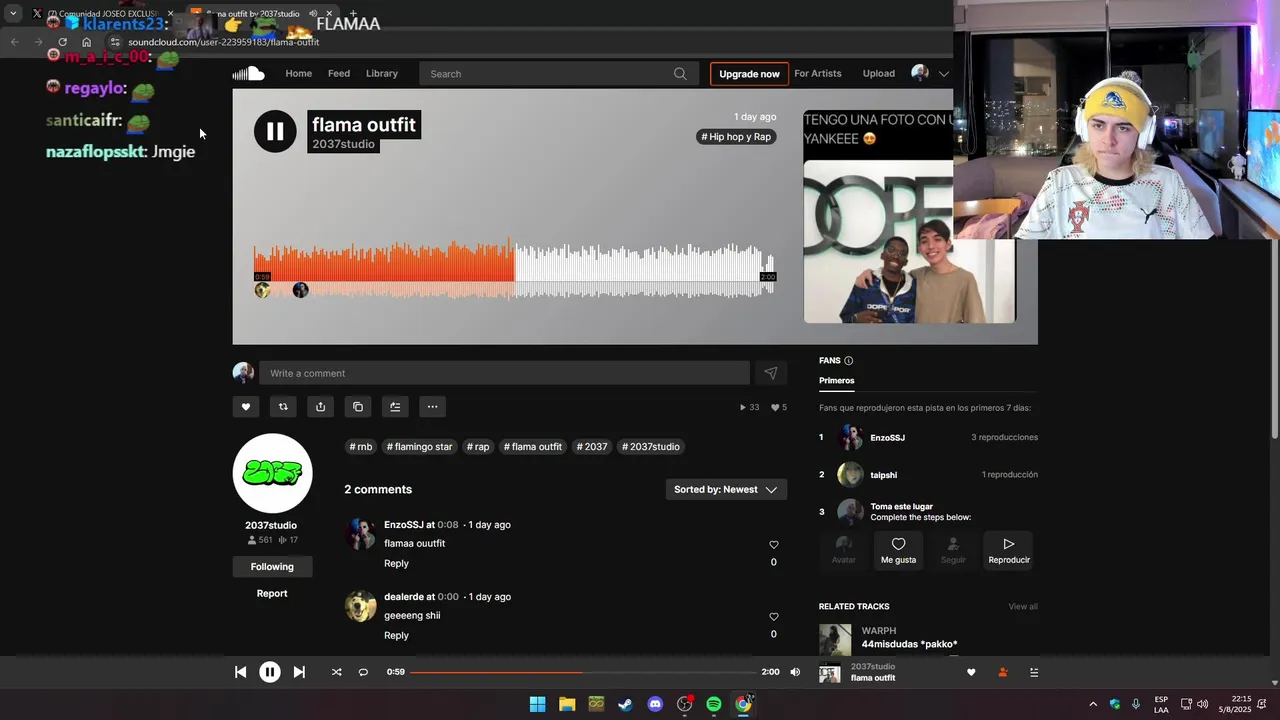Open the Next up queue icon
The width and height of the screenshot is (1280, 720).
[x=1034, y=673]
